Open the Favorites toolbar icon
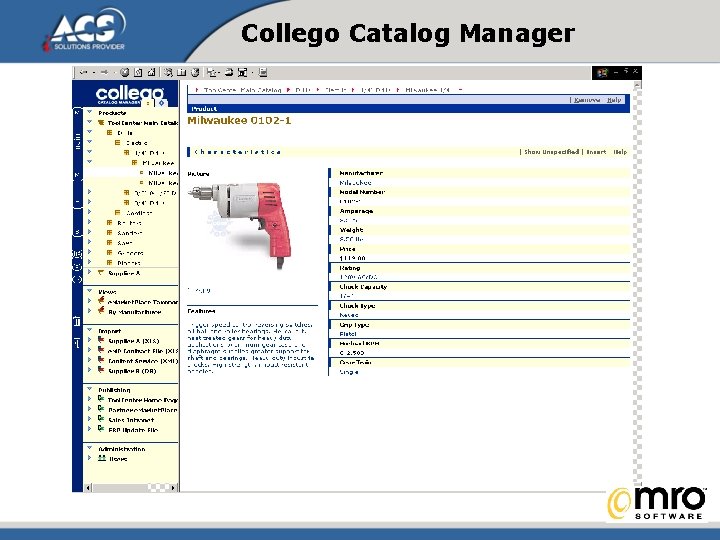This screenshot has width=720, height=540. [182, 72]
